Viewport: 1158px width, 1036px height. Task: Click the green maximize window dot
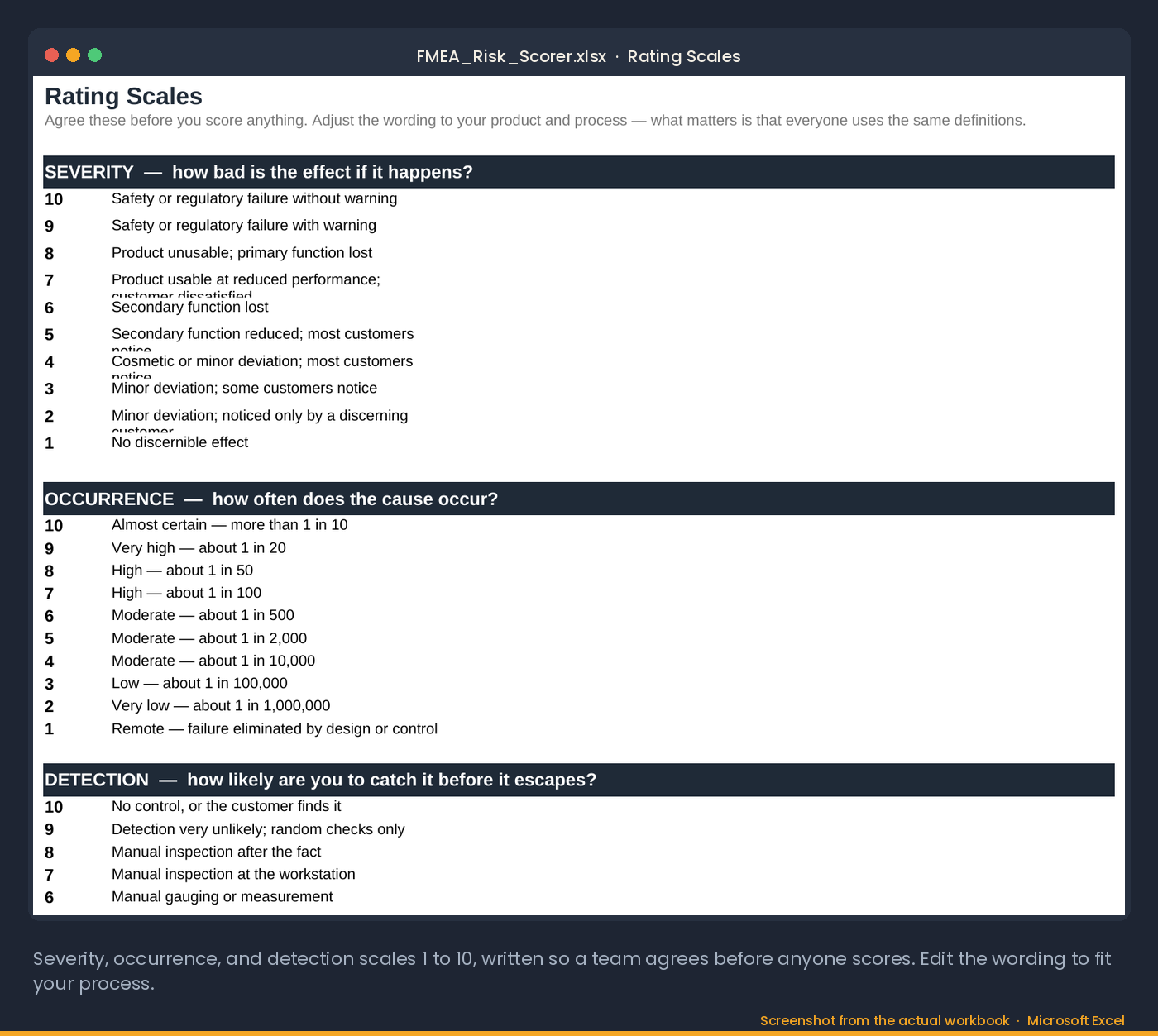[x=94, y=55]
